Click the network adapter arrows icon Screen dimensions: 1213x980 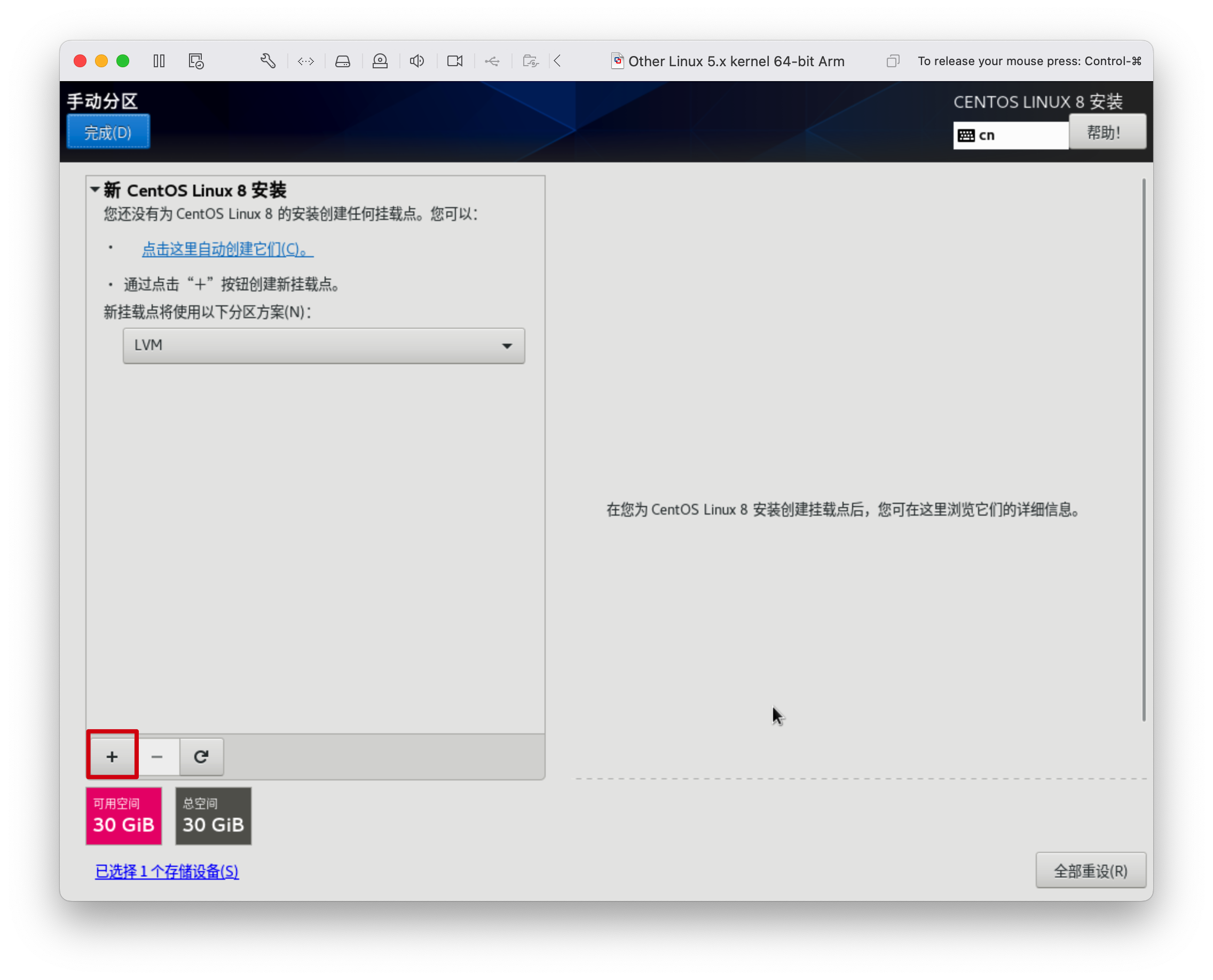[305, 61]
